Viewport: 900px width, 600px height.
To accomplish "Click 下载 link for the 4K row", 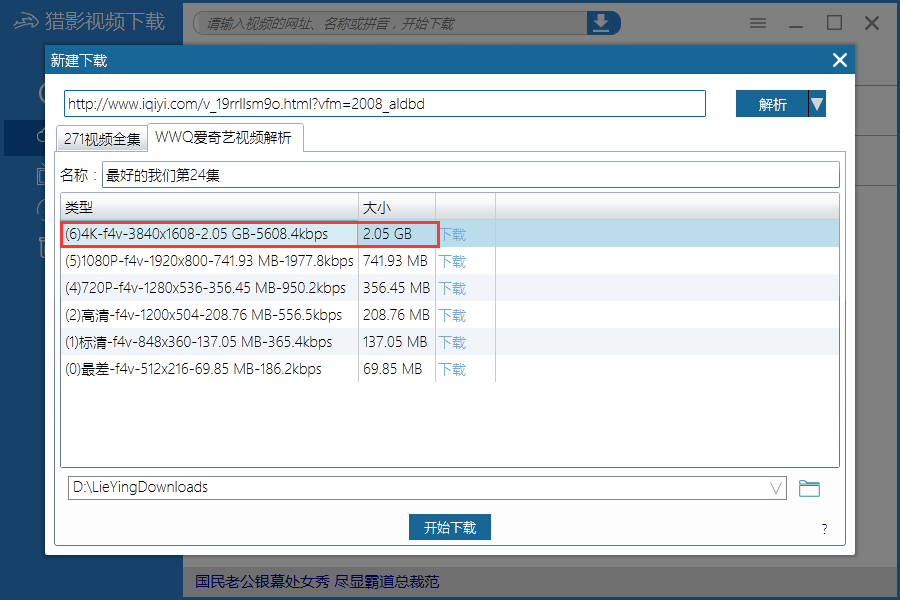I will click(453, 234).
